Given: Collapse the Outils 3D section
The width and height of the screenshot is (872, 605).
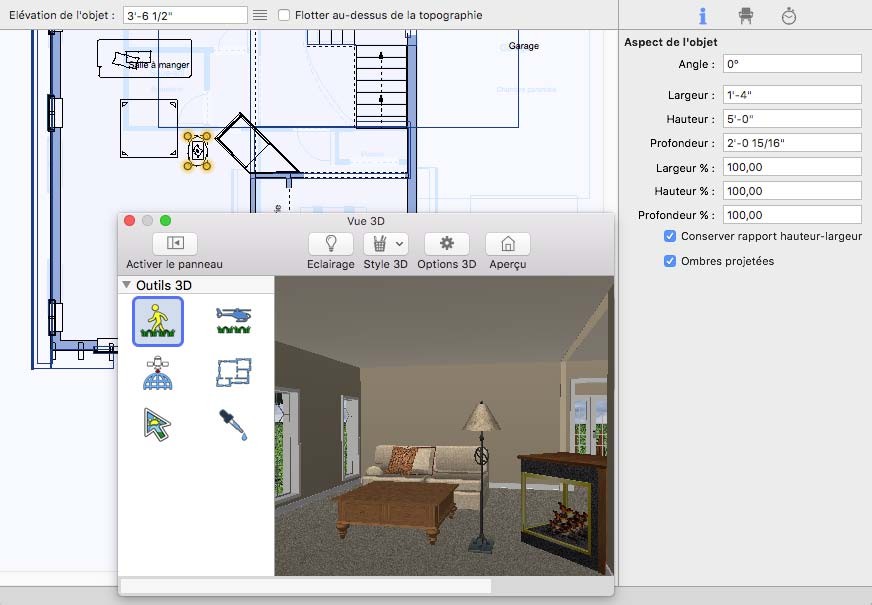Looking at the screenshot, I should click(x=126, y=285).
